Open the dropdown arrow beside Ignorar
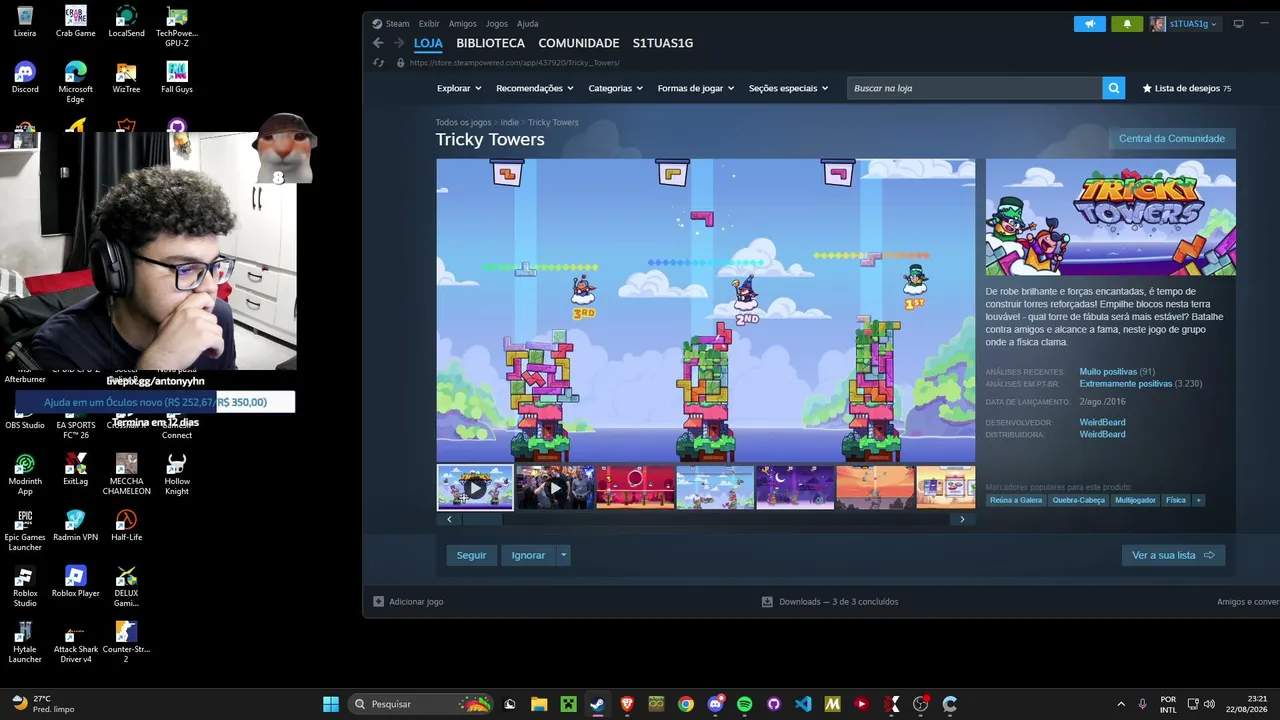The height and width of the screenshot is (720, 1280). click(563, 555)
